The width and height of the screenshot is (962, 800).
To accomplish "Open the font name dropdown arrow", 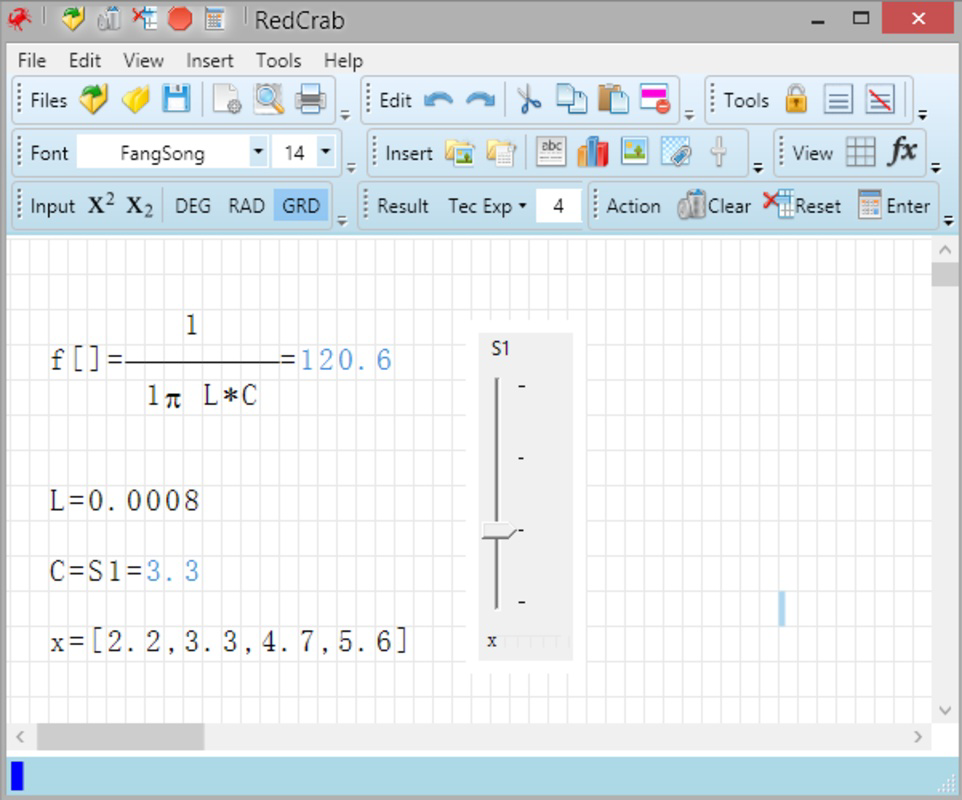I will tap(258, 151).
